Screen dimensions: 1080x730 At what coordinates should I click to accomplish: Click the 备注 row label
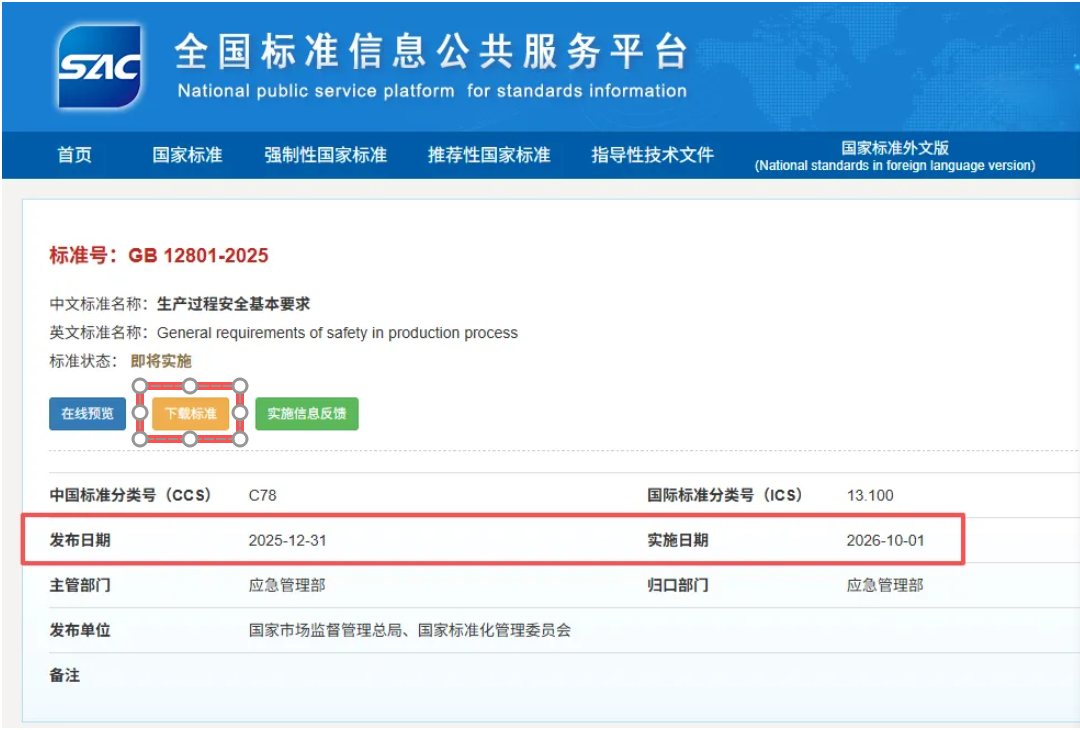(x=65, y=676)
